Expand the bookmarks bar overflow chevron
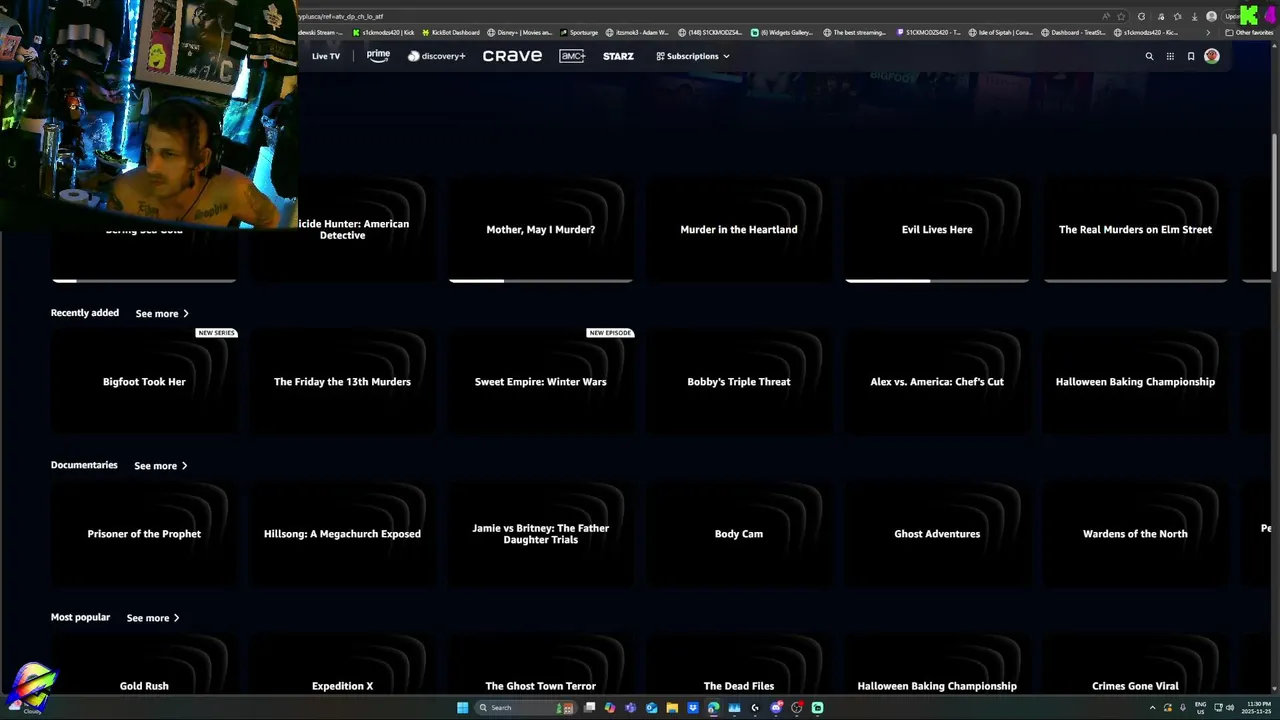The image size is (1280, 720). (x=1208, y=32)
